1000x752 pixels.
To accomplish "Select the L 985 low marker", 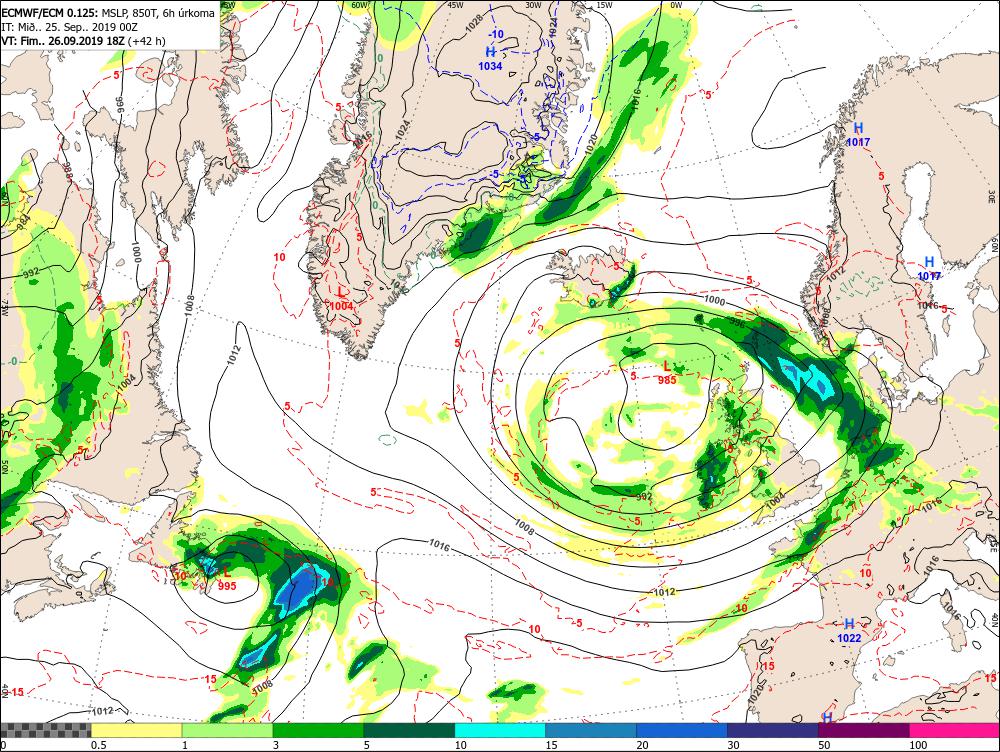I will point(666,373).
